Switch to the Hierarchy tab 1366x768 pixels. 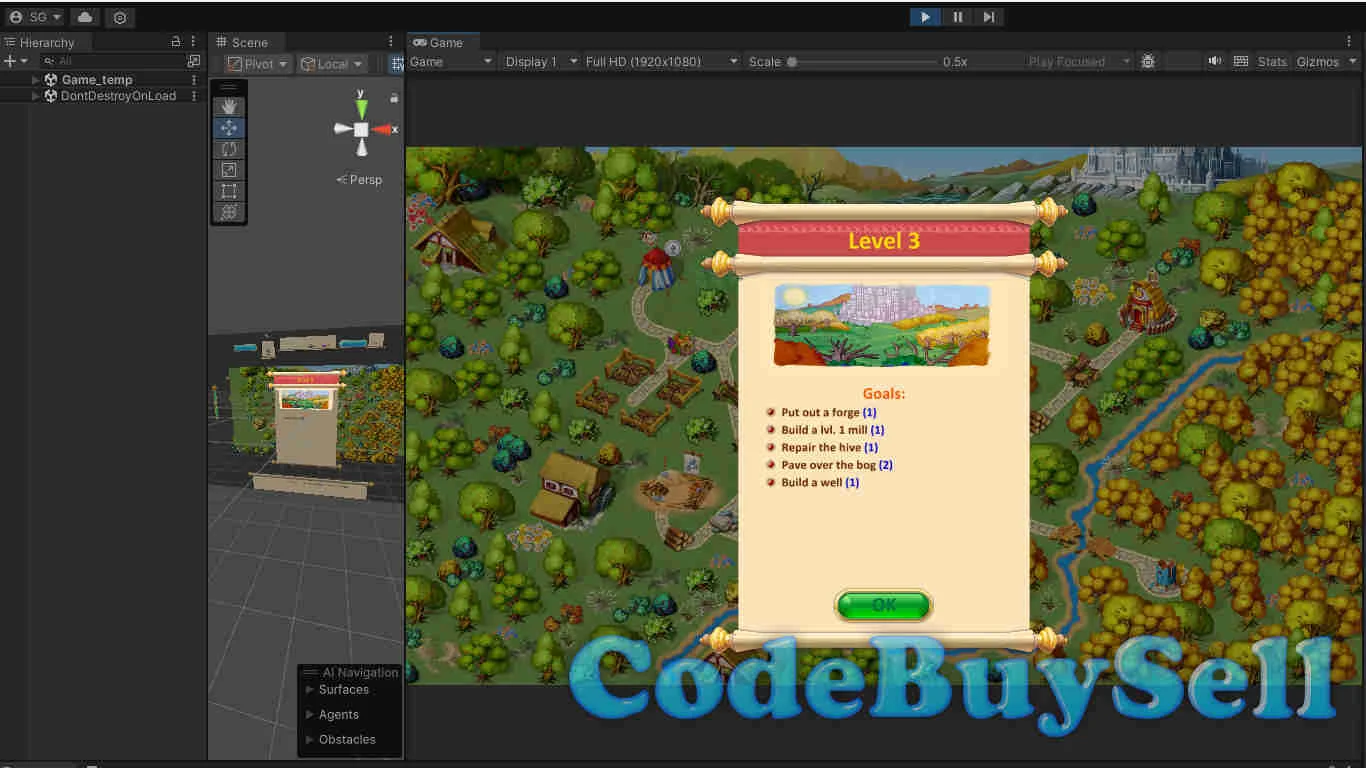[46, 42]
